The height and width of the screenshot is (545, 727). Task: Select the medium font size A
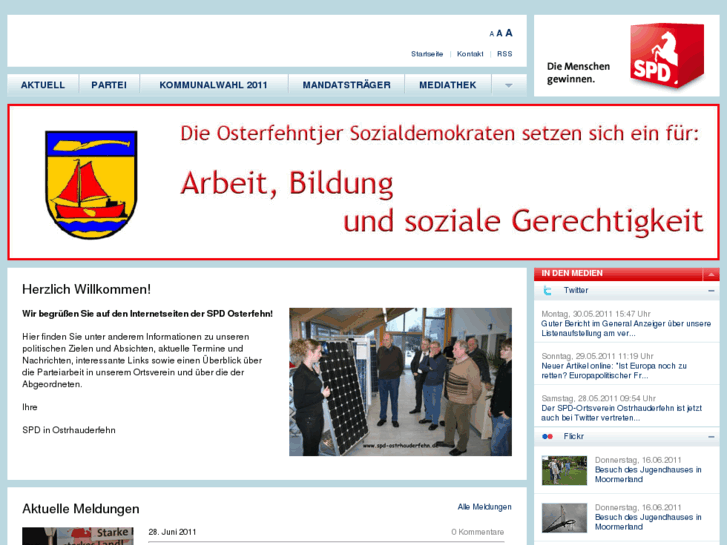tap(499, 33)
